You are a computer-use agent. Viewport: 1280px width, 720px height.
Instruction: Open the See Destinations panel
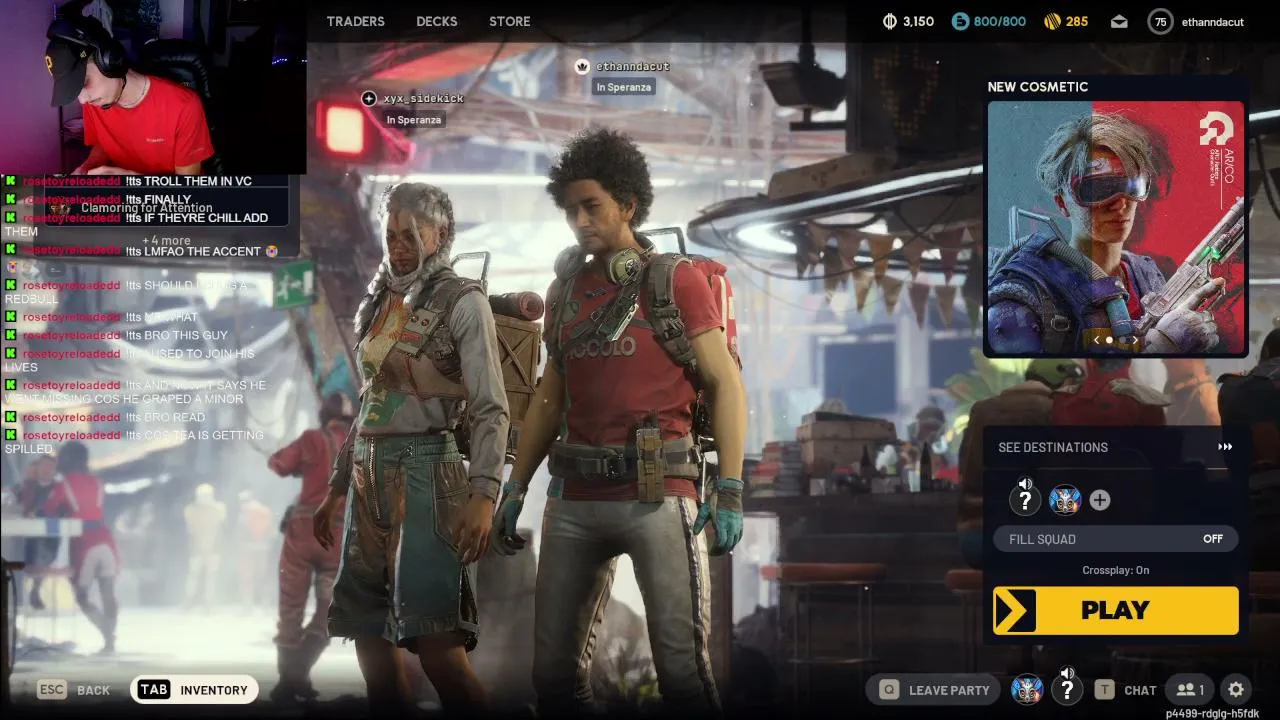click(x=1116, y=447)
